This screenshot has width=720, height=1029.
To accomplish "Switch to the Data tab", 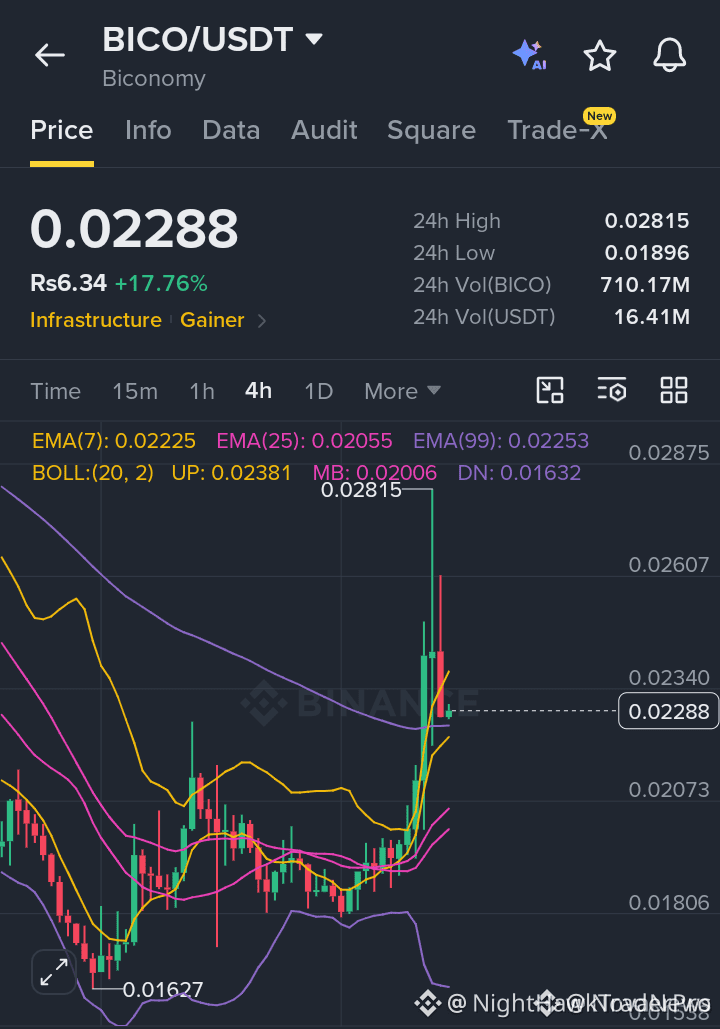I will [x=231, y=130].
